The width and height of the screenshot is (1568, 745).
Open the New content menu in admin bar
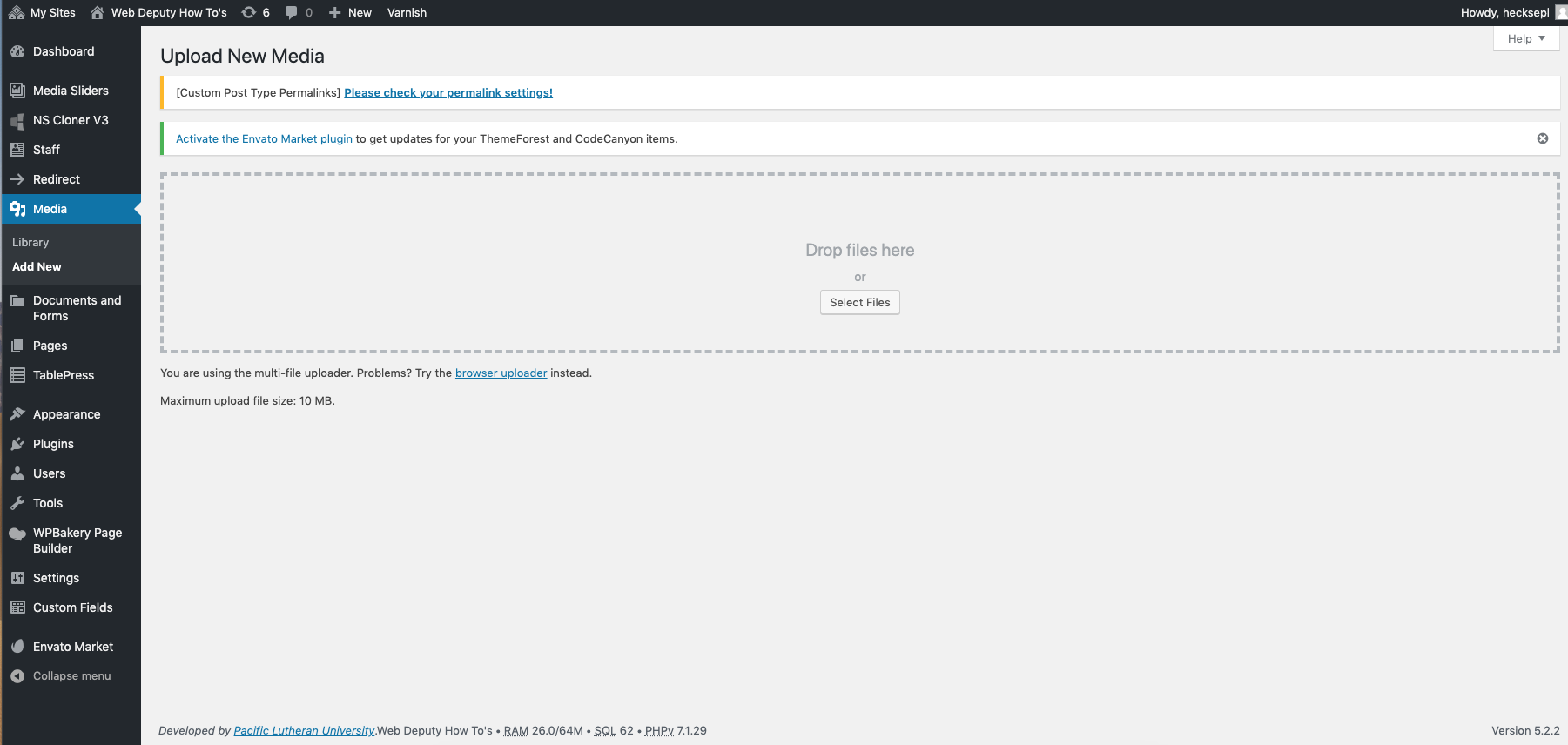tap(350, 12)
